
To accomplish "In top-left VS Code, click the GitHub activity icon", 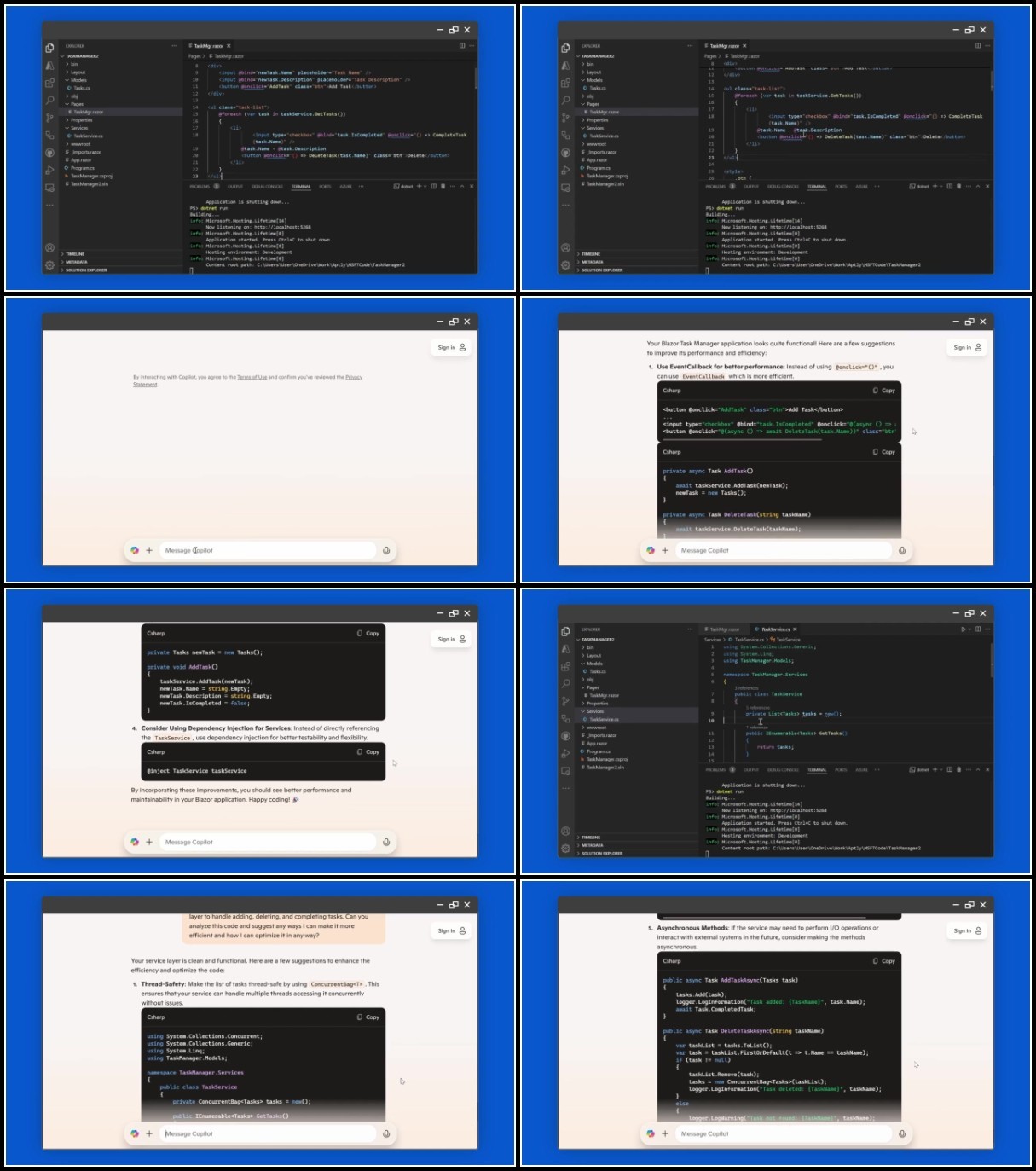I will click(x=49, y=153).
